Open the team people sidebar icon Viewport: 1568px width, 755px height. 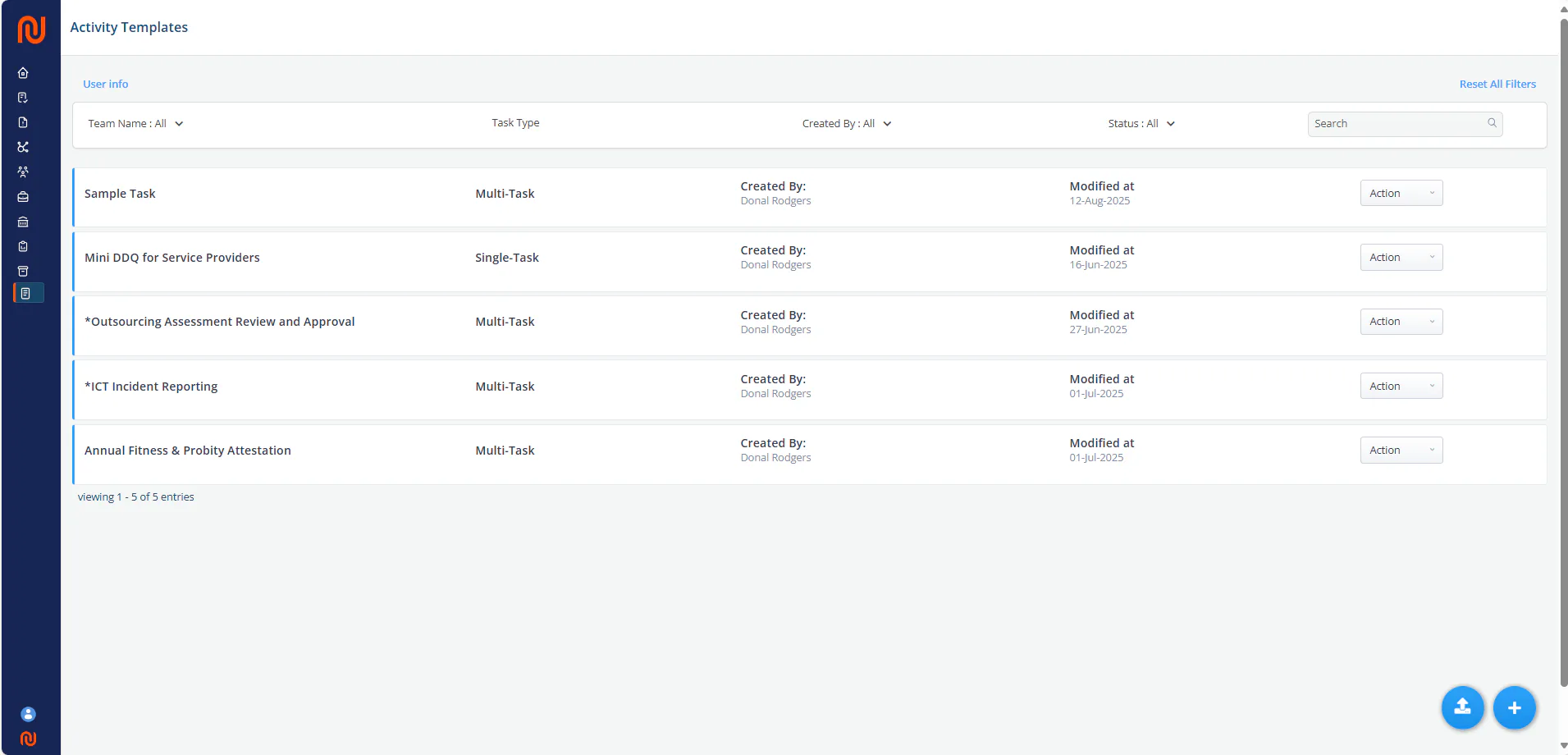[x=23, y=172]
